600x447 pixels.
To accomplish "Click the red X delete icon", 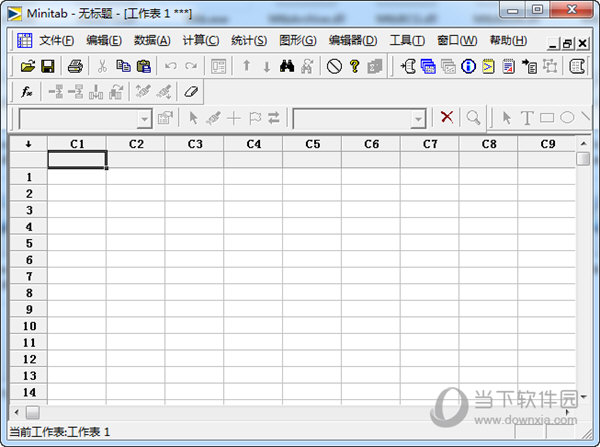I will pyautogui.click(x=447, y=117).
